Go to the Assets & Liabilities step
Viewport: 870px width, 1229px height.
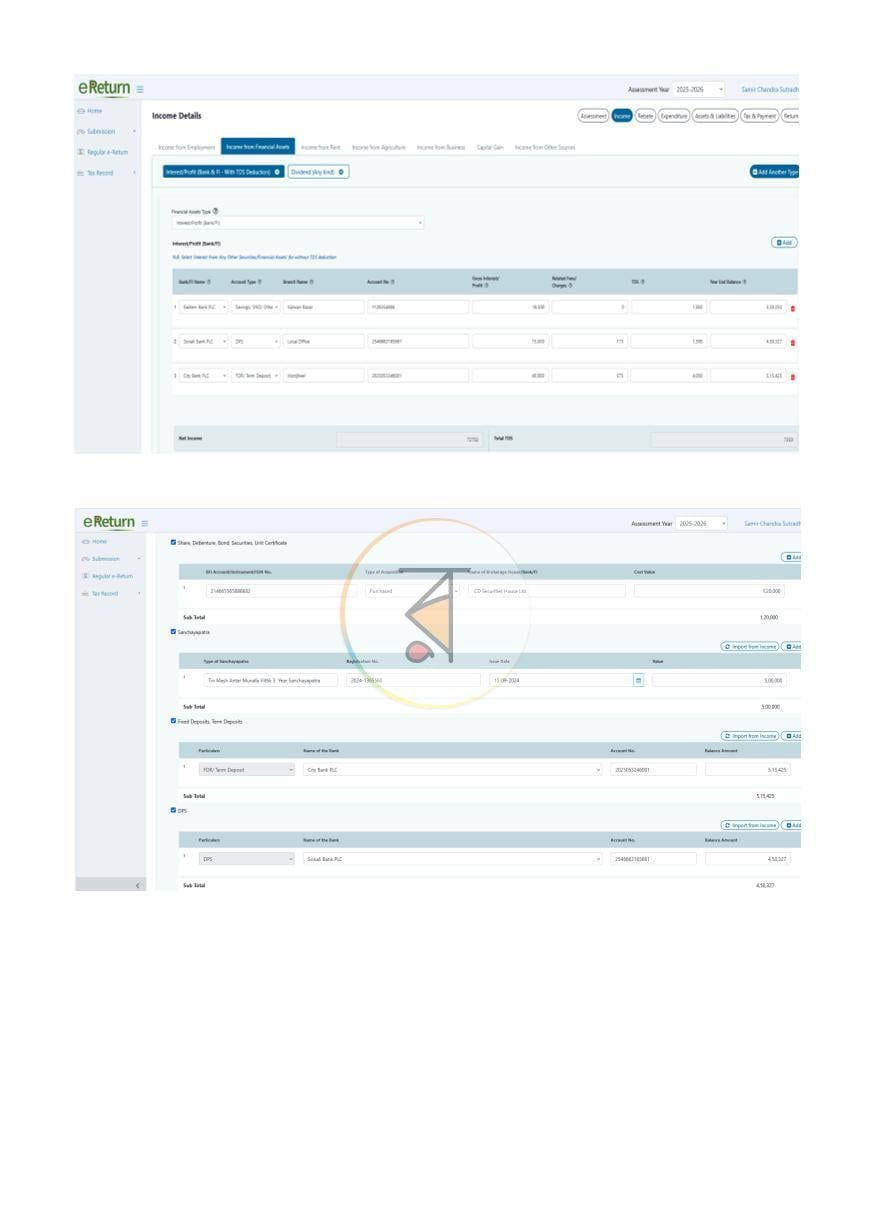(x=715, y=116)
